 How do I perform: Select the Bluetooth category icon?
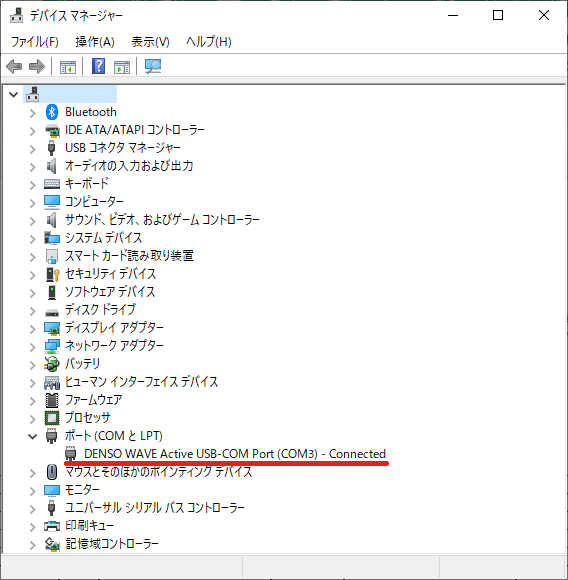coord(52,112)
